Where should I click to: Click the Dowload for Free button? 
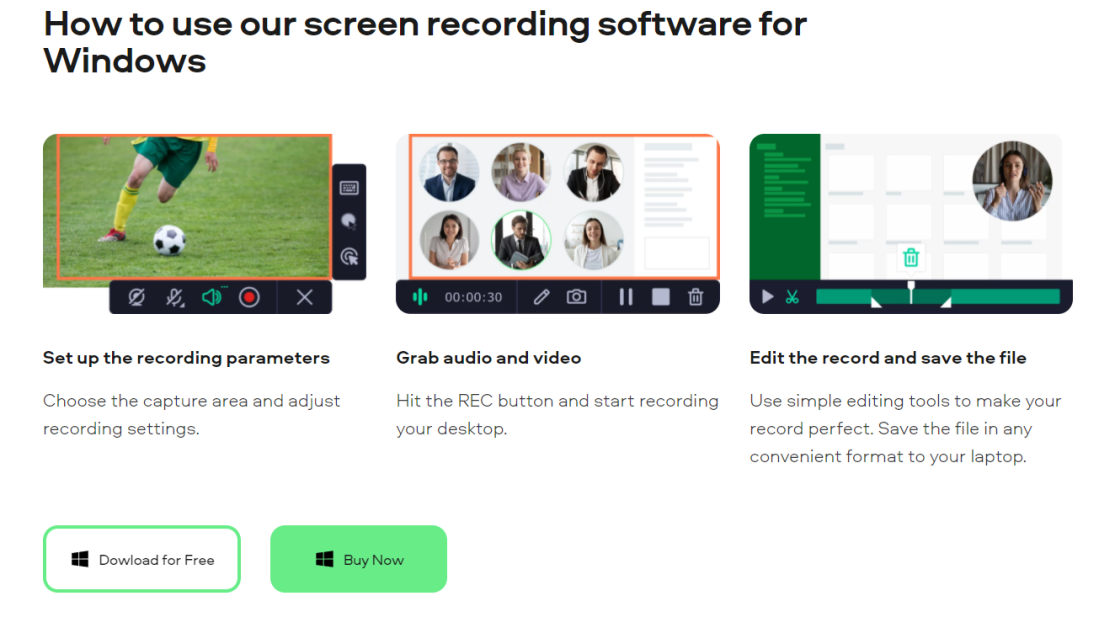(x=142, y=559)
